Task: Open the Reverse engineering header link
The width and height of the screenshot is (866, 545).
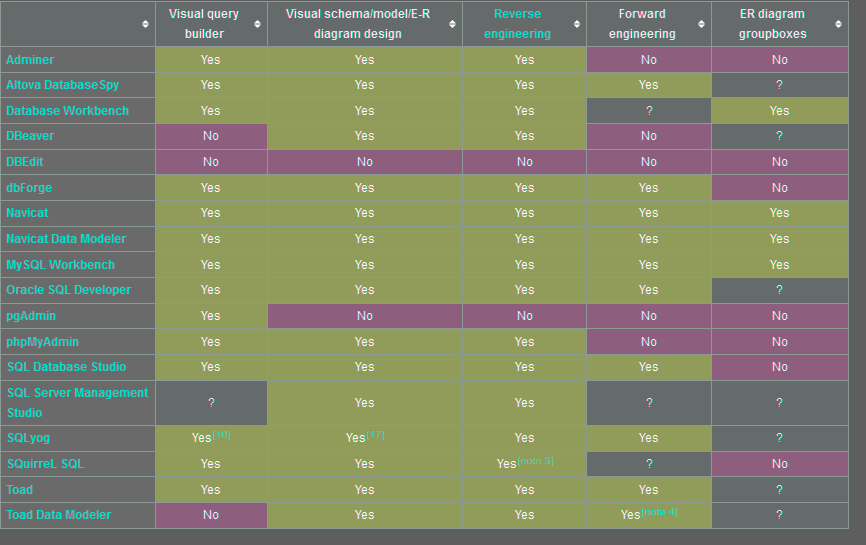Action: tap(518, 24)
